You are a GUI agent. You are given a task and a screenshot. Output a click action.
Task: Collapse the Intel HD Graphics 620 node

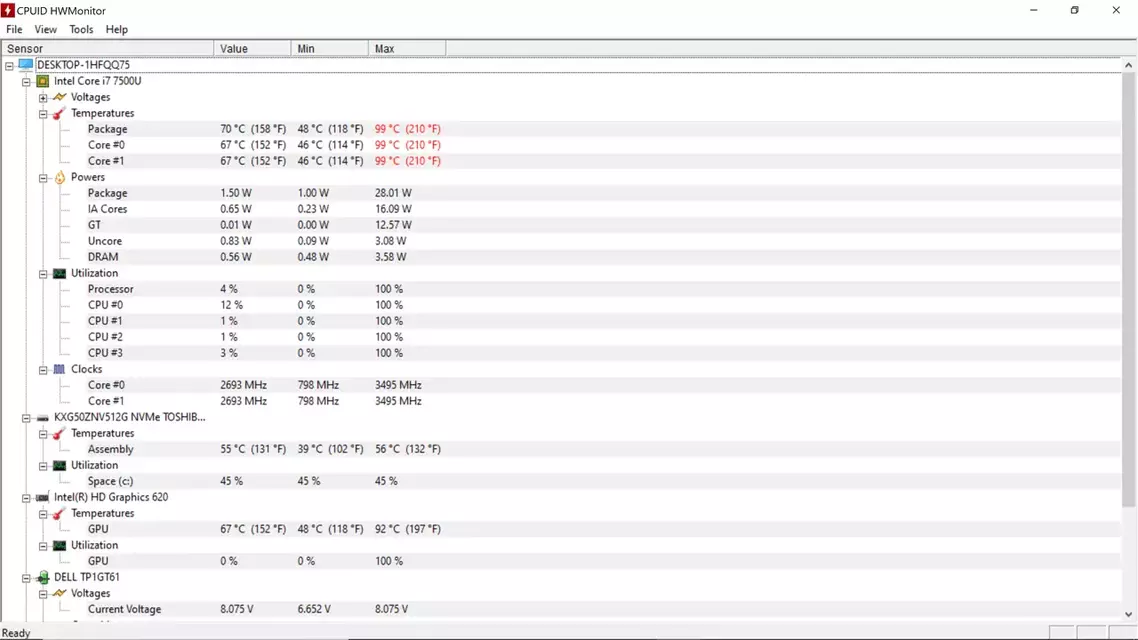tap(26, 498)
